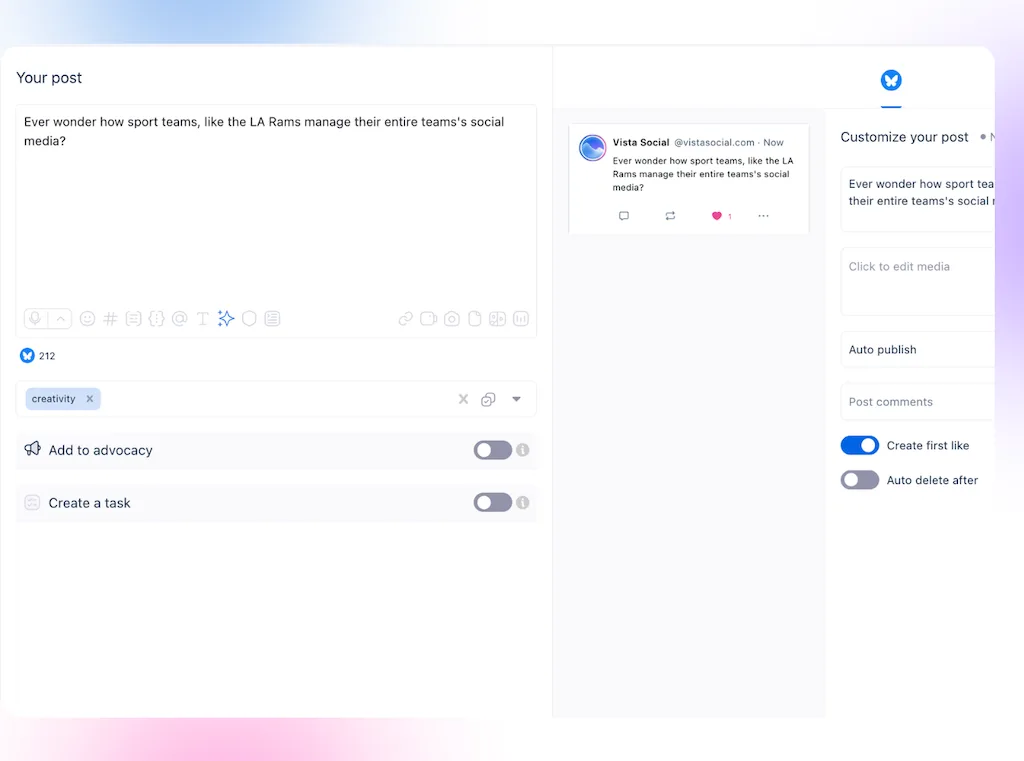Enable the Create a task toggle
The height and width of the screenshot is (761, 1024).
point(493,502)
